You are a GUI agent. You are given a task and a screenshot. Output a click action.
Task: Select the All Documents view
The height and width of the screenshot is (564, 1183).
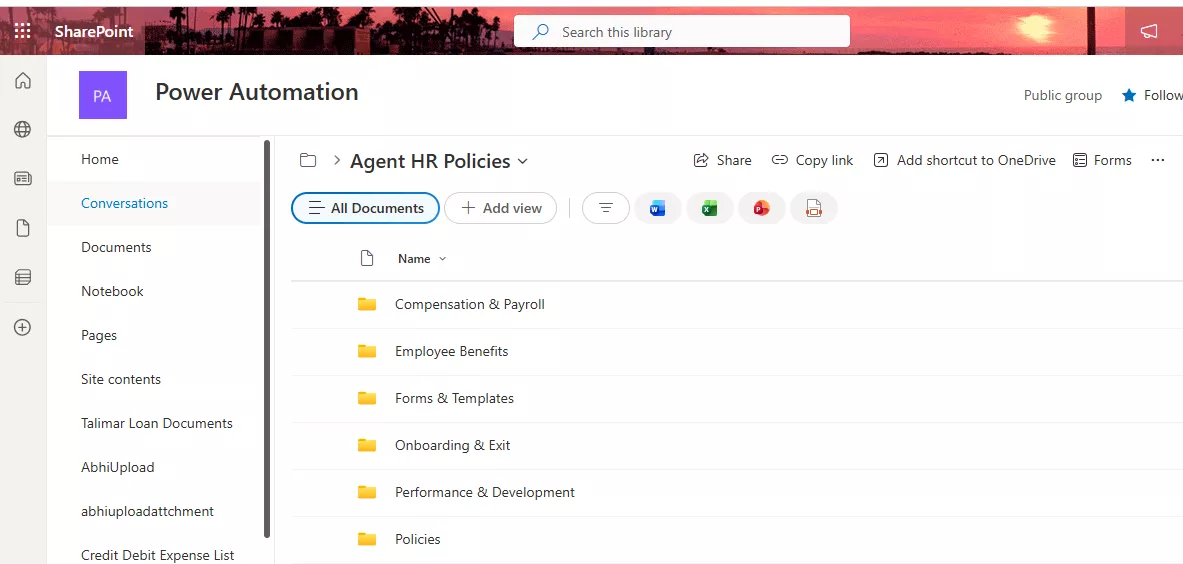pos(365,208)
